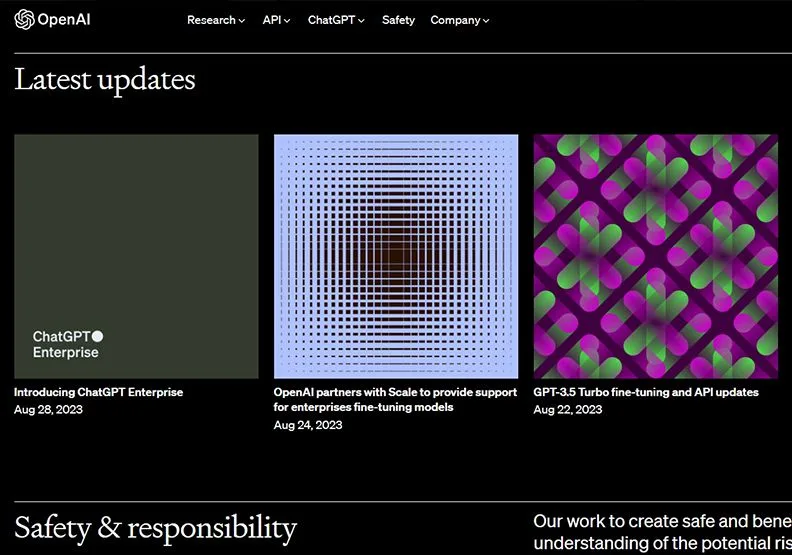Click the OpenAI knot logo icon
792x555 pixels.
(24, 20)
